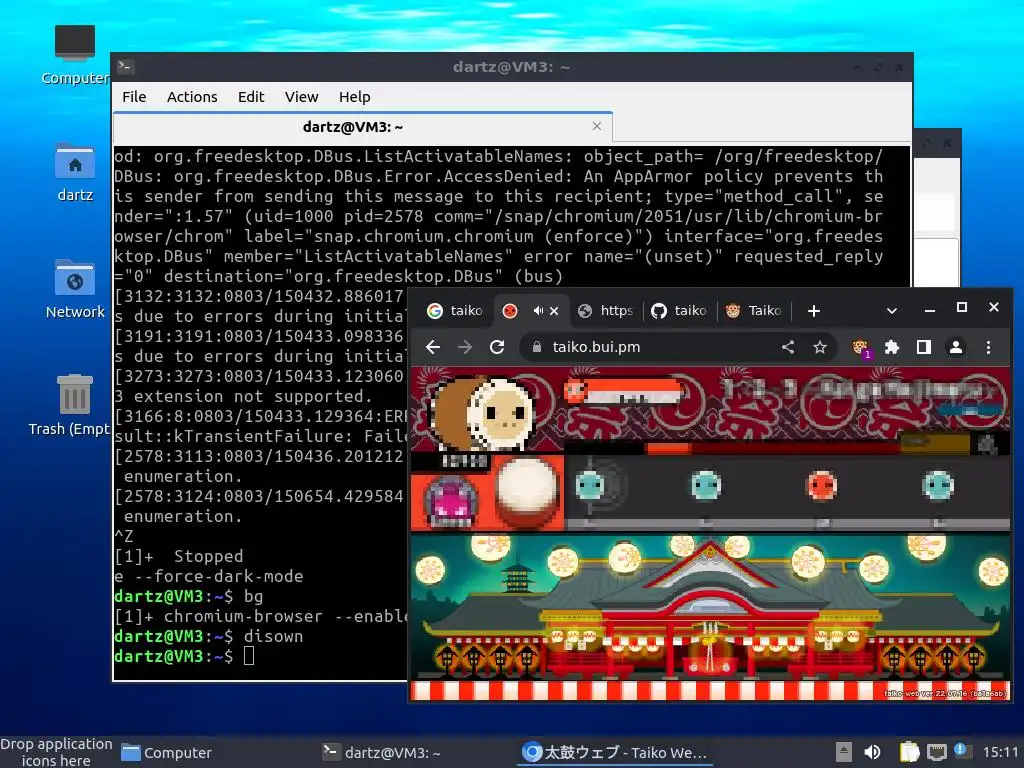Switch to the 'https' globe tab
Viewport: 1024px width, 768px height.
[606, 311]
